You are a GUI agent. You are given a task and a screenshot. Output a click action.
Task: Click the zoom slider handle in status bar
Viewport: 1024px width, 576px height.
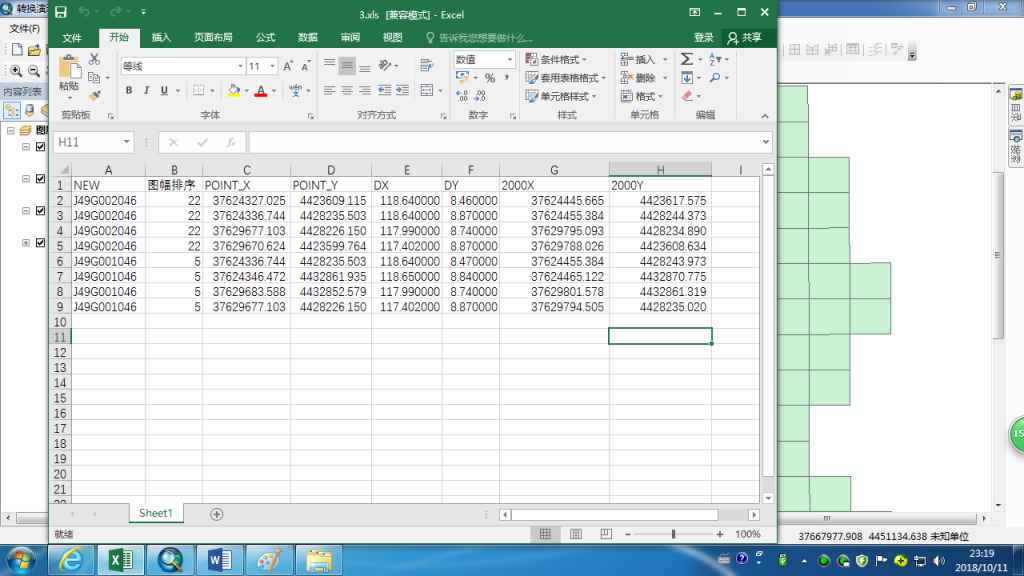click(x=673, y=534)
